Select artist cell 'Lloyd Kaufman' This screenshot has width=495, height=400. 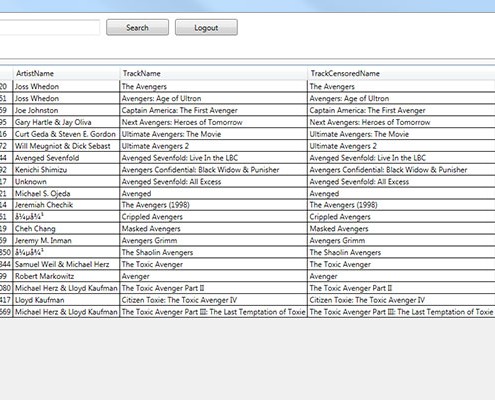click(x=66, y=300)
